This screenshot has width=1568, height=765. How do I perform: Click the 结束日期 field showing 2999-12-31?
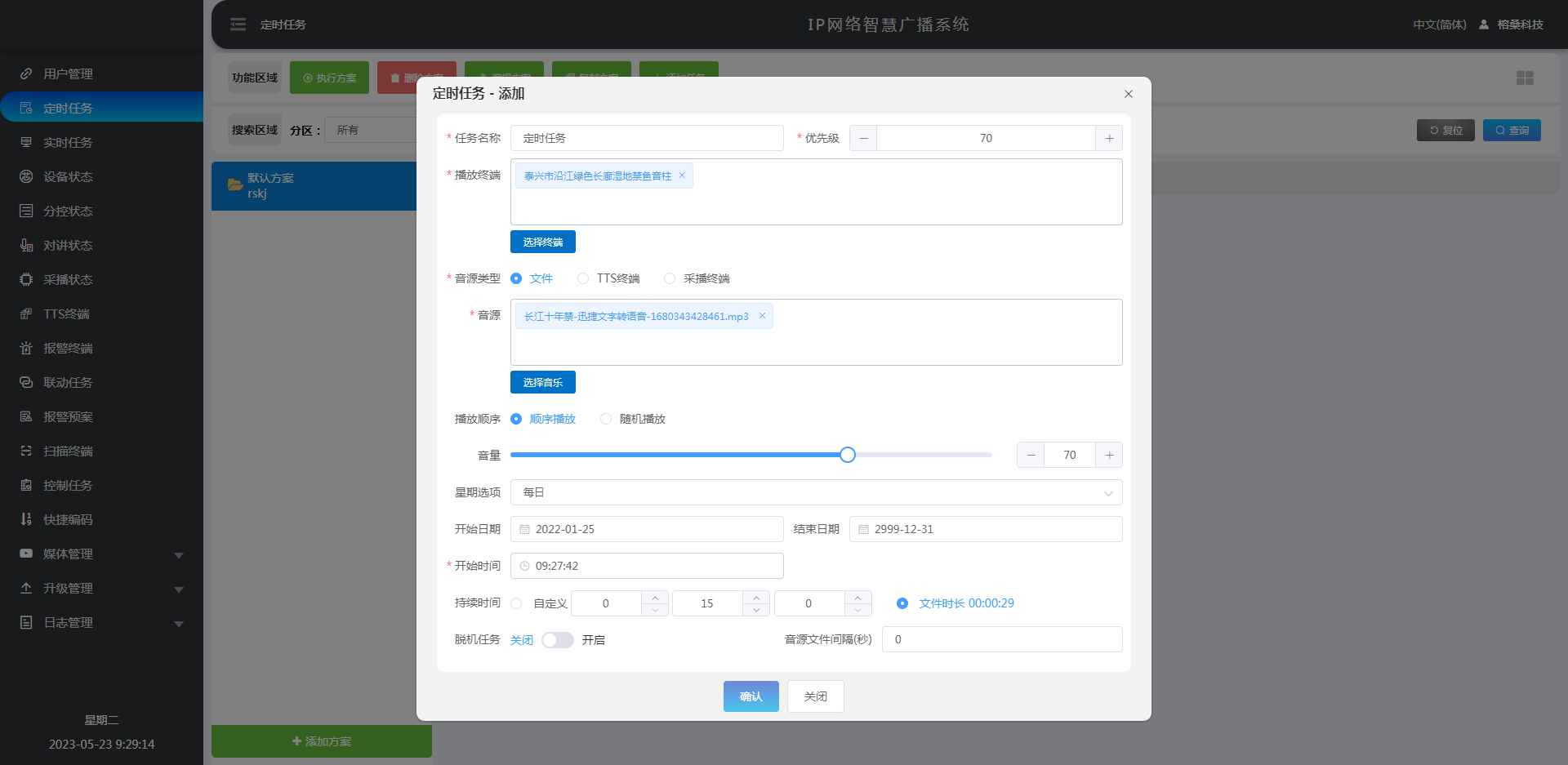pyautogui.click(x=986, y=529)
